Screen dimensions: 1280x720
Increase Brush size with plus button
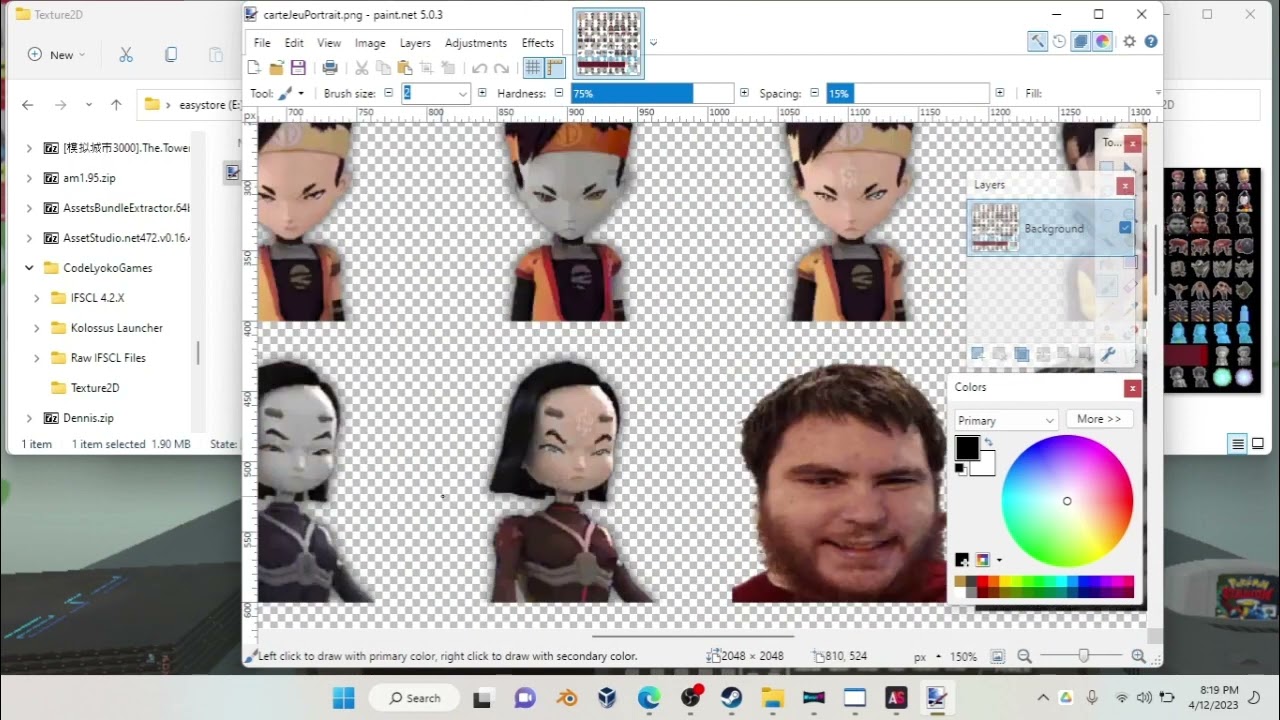click(x=482, y=93)
